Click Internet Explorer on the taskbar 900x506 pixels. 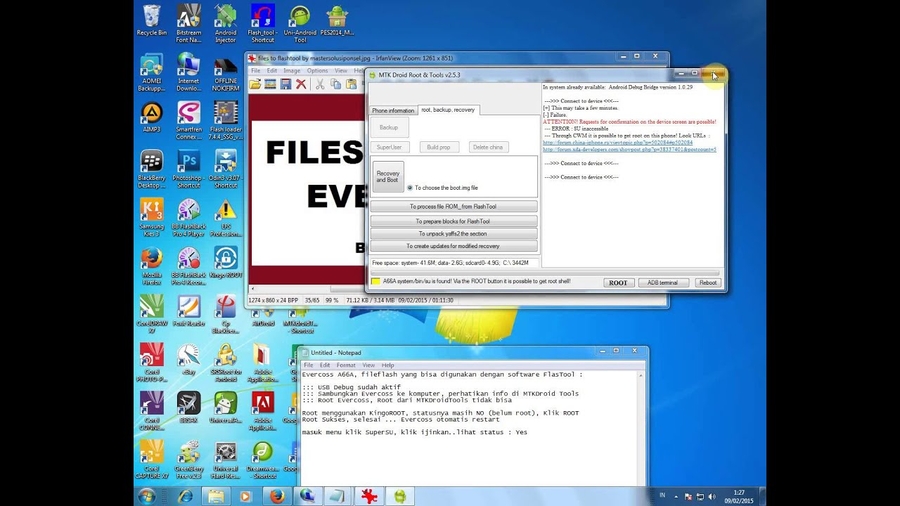point(184,496)
